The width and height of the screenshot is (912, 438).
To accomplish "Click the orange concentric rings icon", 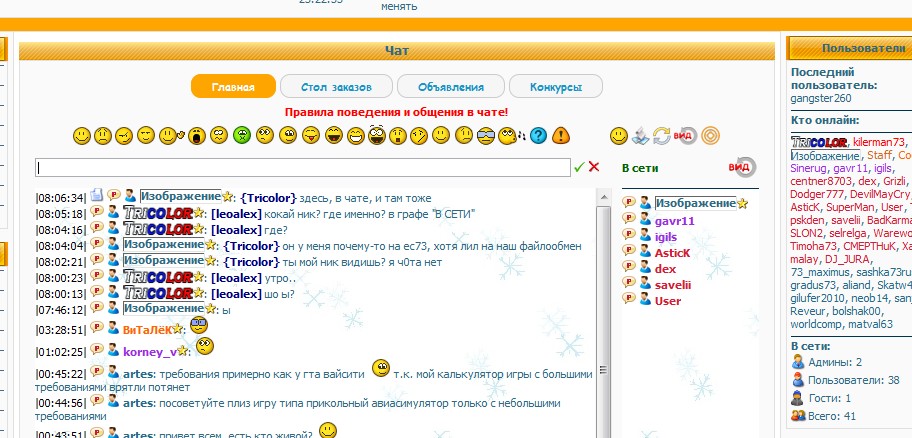I will (708, 135).
